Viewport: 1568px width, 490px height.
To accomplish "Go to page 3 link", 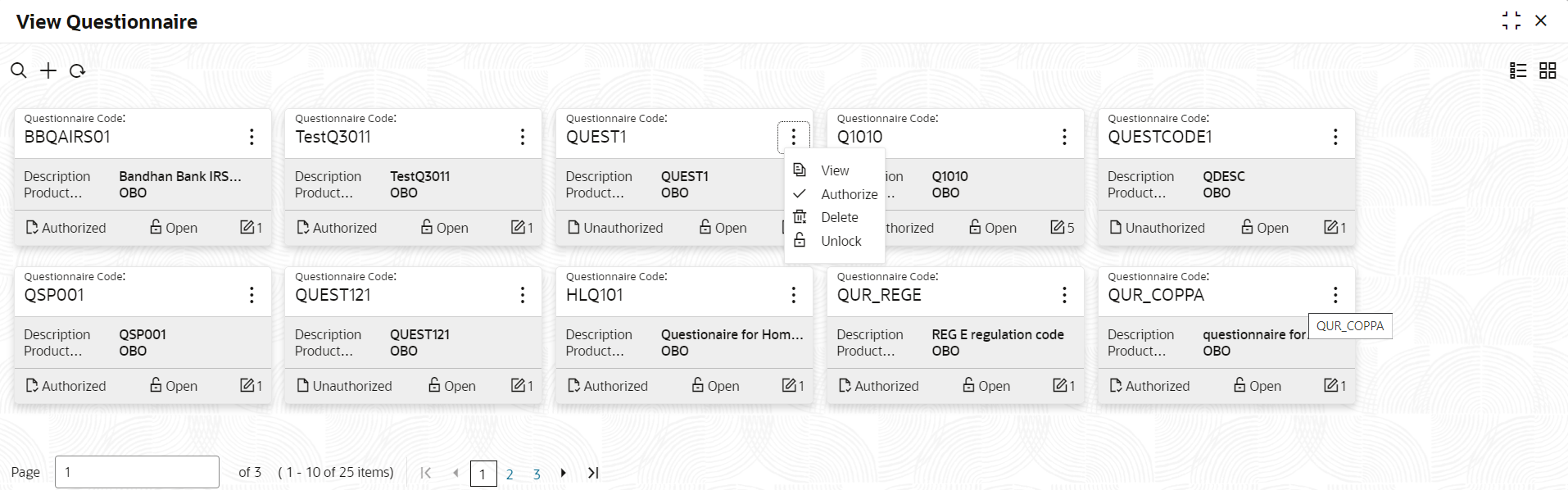I will 537,474.
